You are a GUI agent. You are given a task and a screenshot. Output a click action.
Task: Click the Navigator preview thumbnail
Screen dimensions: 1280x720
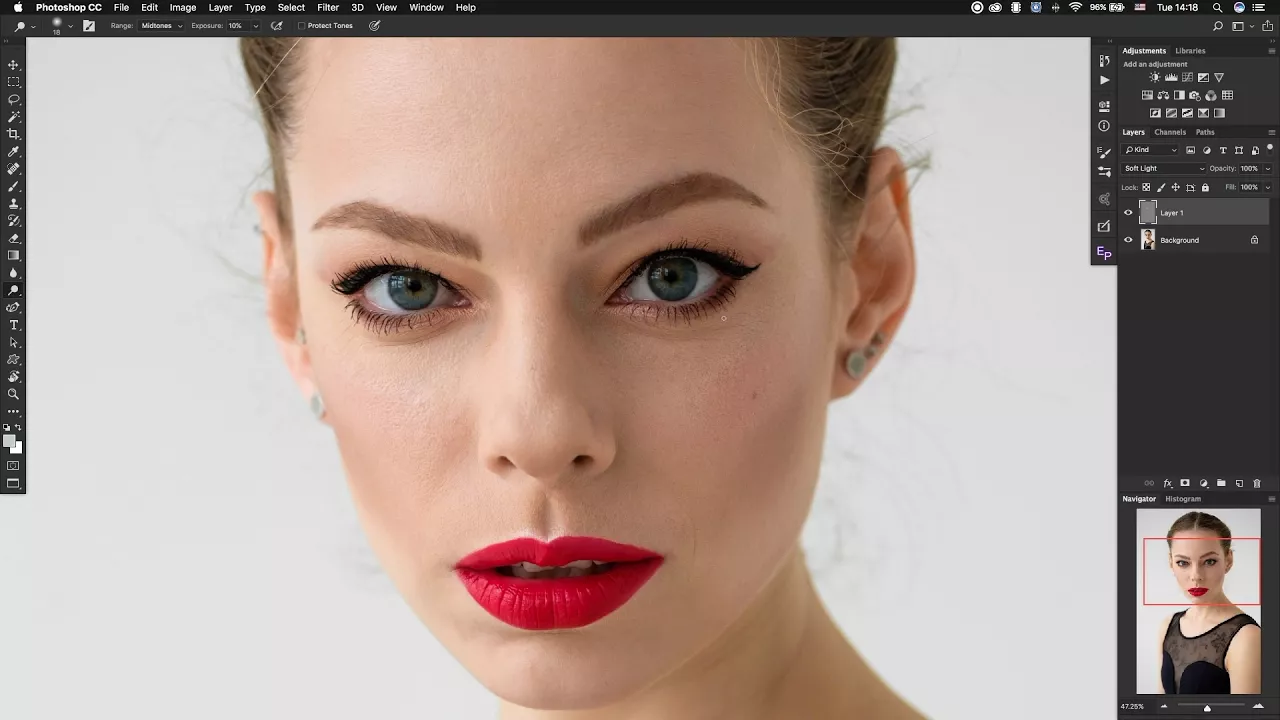click(1199, 601)
